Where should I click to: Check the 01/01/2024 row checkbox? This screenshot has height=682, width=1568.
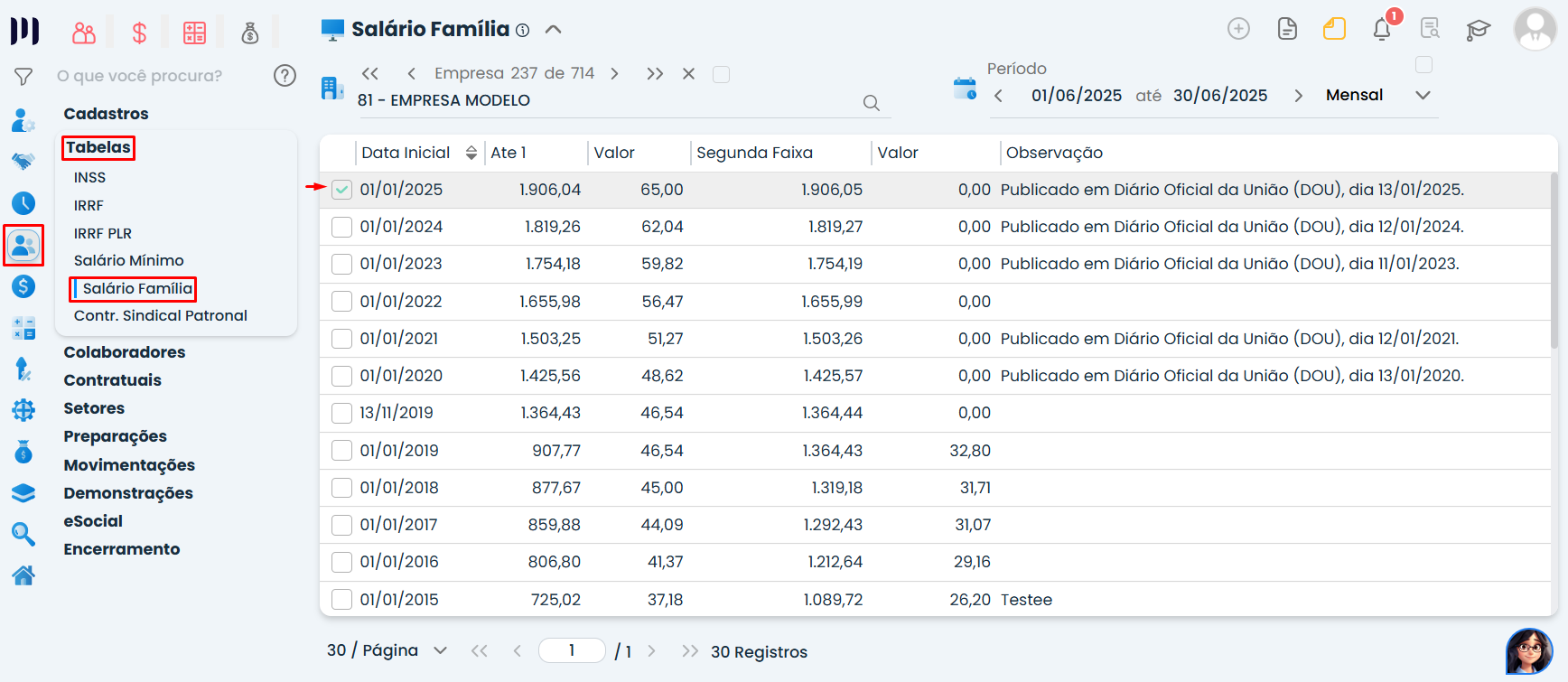coord(341,227)
